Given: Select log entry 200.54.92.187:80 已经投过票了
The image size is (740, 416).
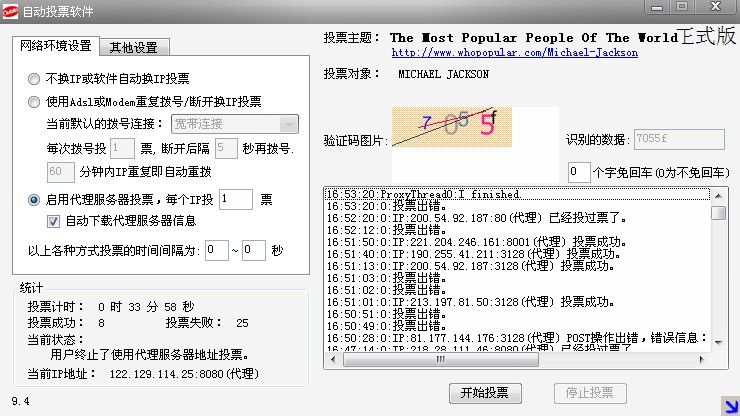Looking at the screenshot, I should click(517, 218).
